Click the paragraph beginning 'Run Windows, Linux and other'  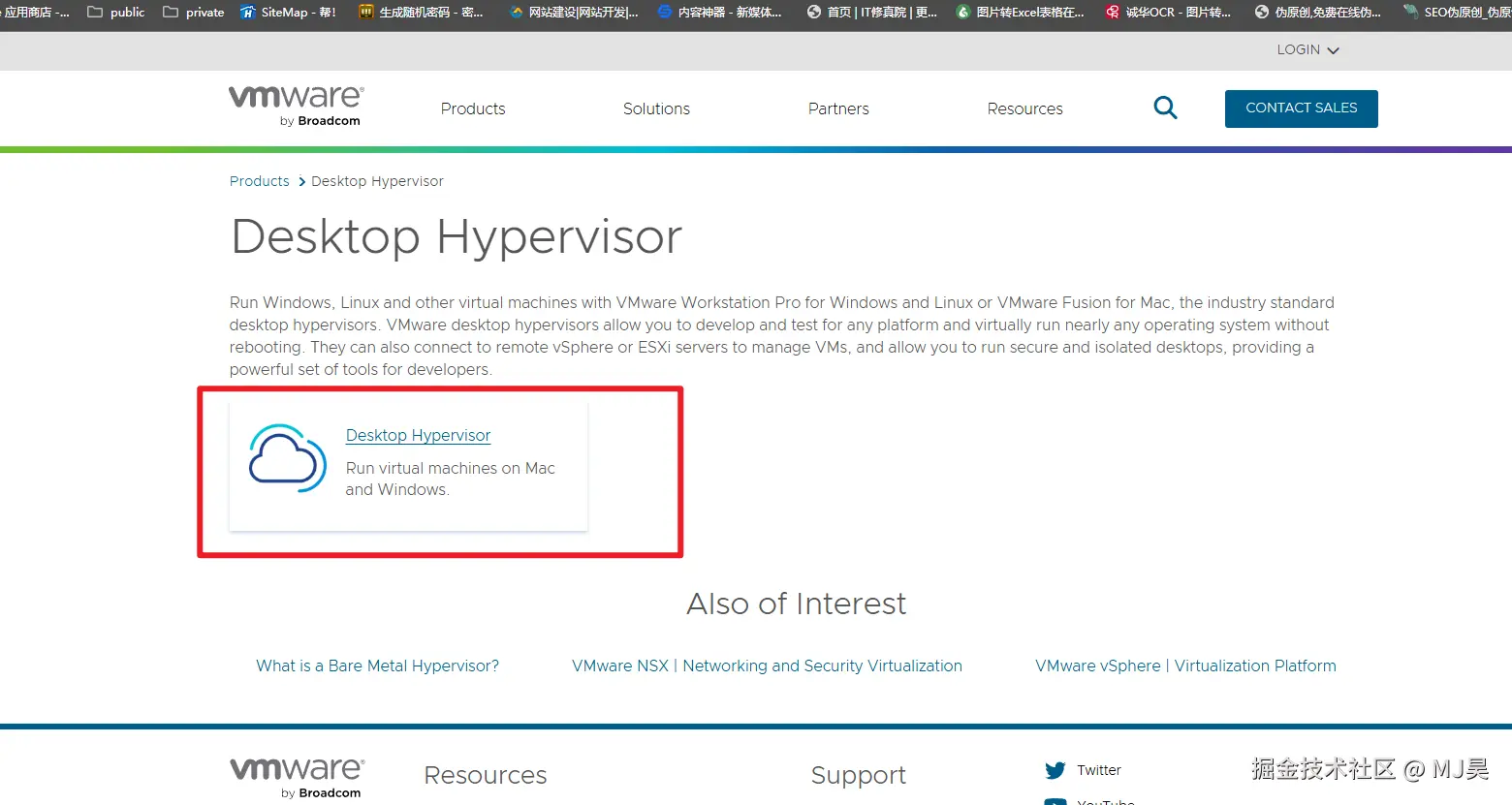point(782,336)
